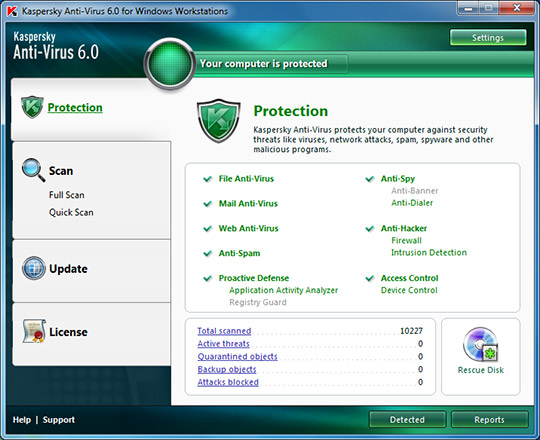Open Backup objects link

(x=227, y=369)
